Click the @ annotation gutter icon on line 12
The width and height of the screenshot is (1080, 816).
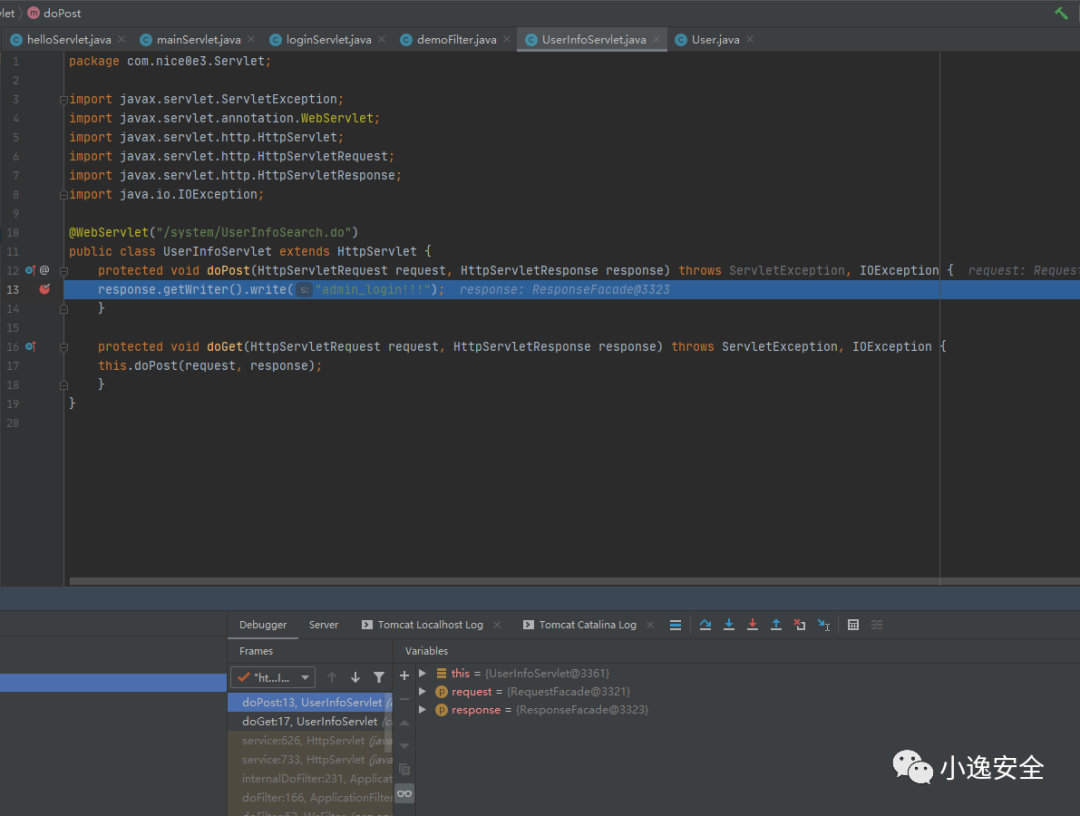(44, 271)
